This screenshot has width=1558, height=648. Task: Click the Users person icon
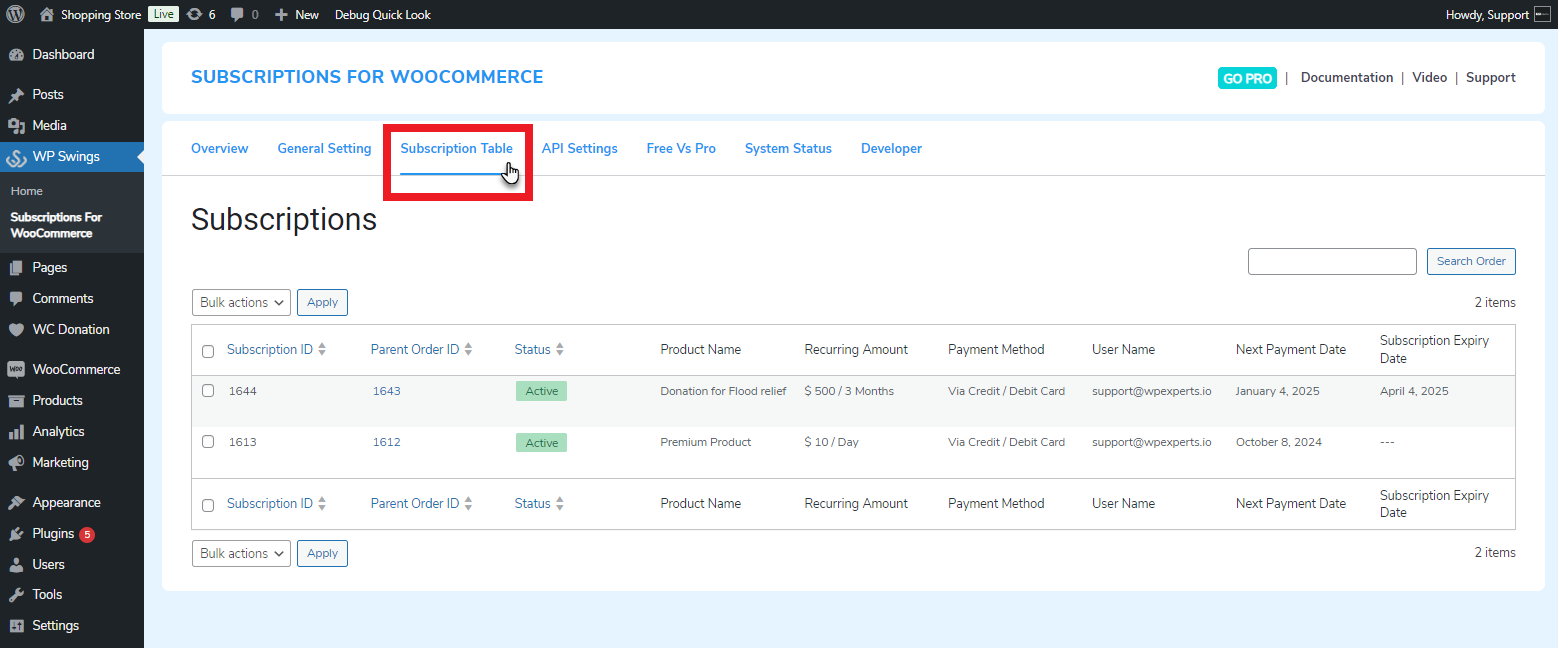(16, 565)
